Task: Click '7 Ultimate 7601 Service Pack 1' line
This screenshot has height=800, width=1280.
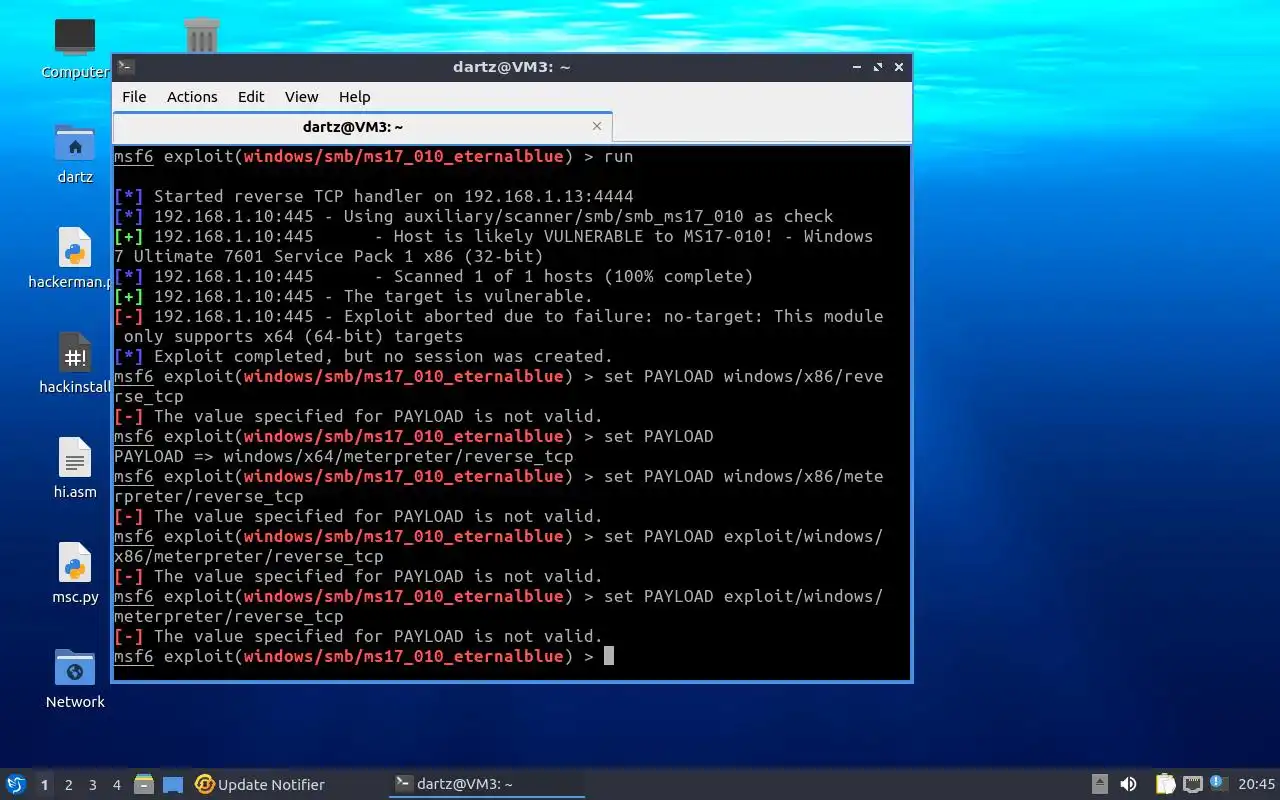Action: (329, 256)
